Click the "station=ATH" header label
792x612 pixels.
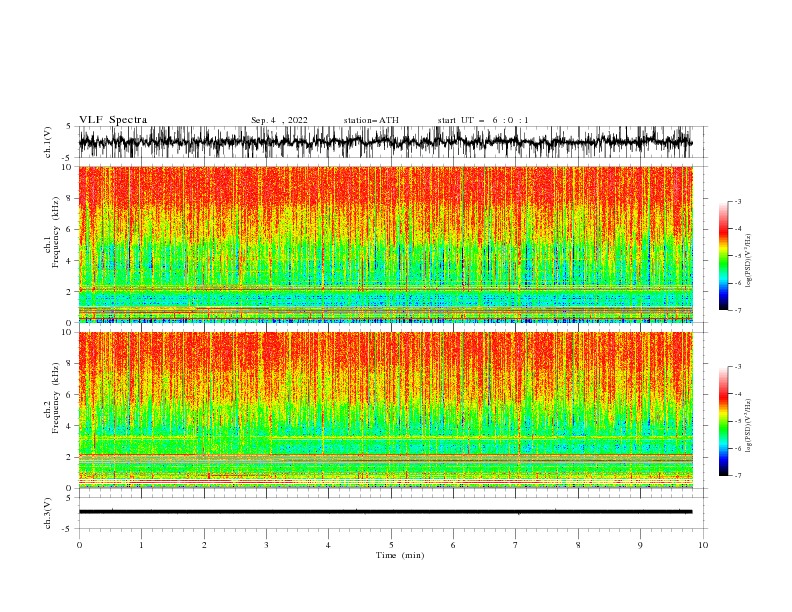[x=371, y=120]
